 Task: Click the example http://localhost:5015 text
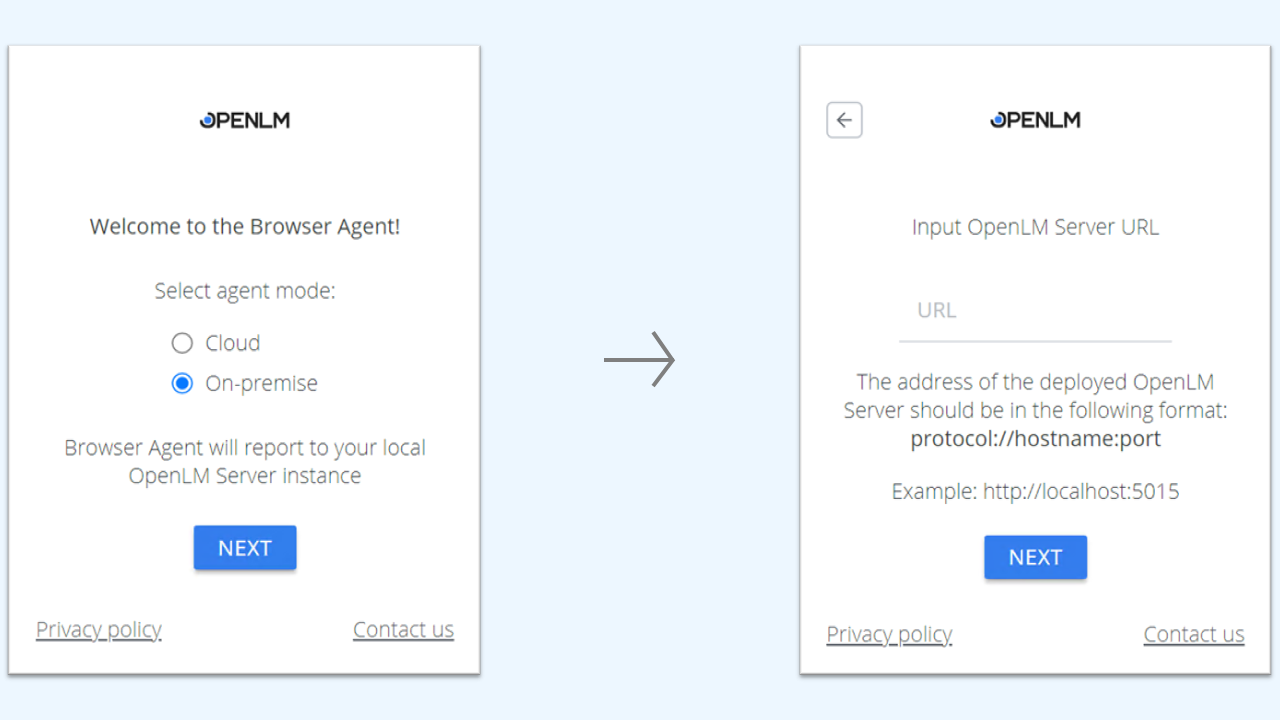[1035, 491]
